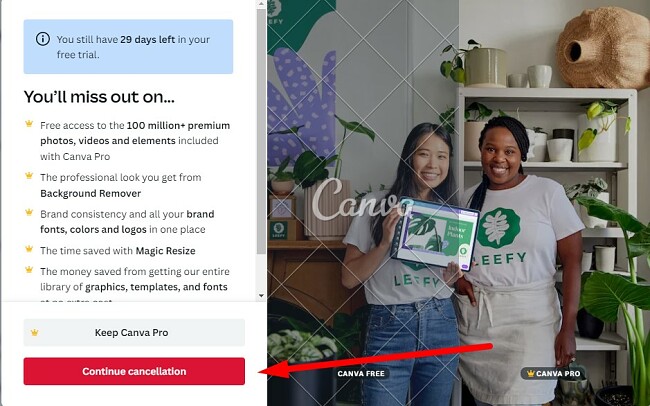Click the crown beside brand fonts bullet
This screenshot has width=650, height=406.
(29, 213)
